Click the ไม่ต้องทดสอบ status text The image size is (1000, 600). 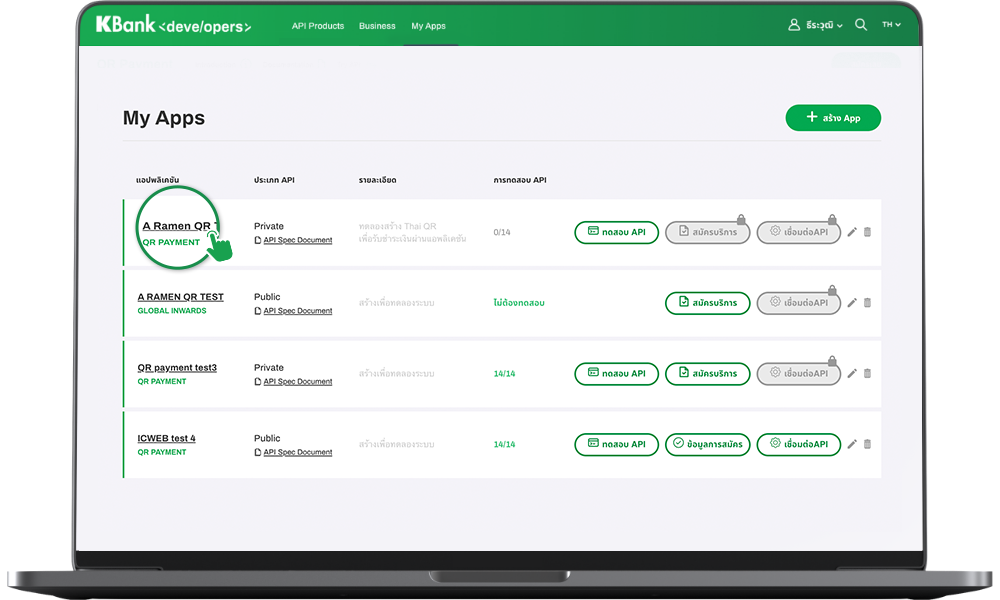pos(519,303)
